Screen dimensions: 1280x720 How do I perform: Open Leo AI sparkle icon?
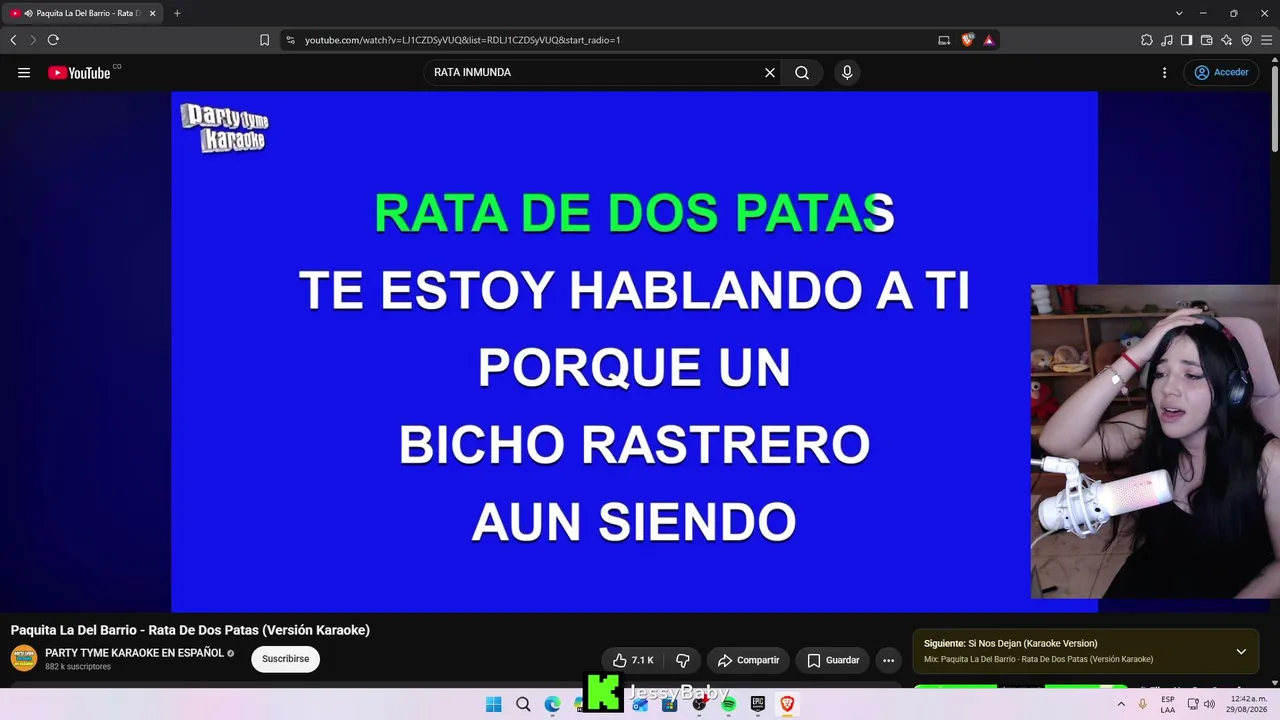pyautogui.click(x=1226, y=40)
